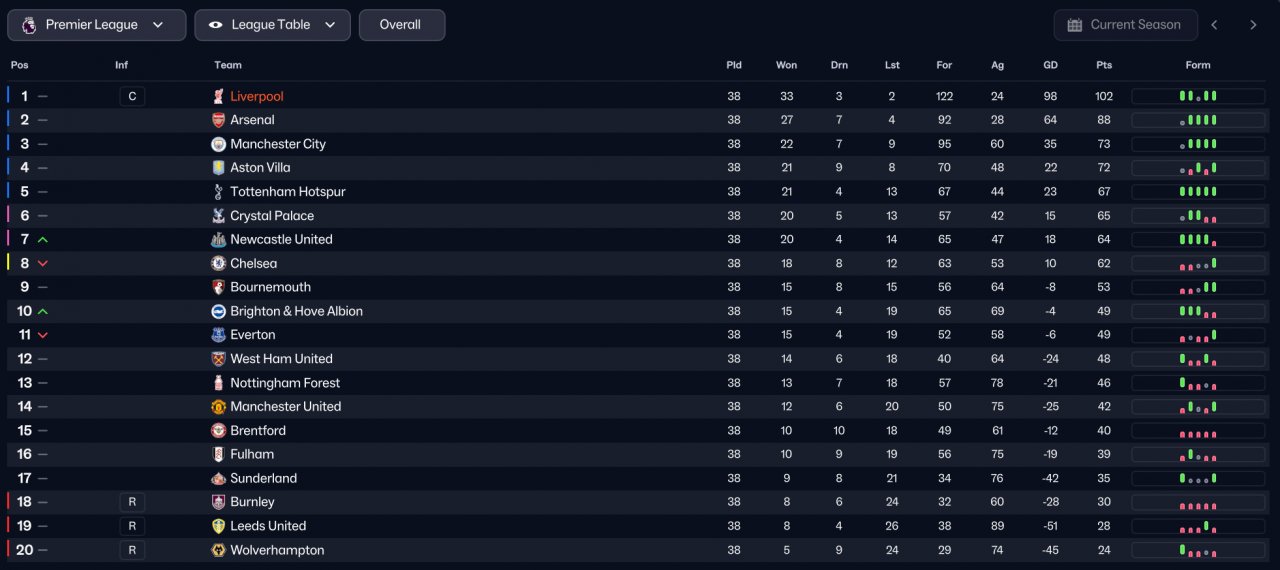
Task: Click Burnley's relegated 'R' info badge
Action: 132,502
